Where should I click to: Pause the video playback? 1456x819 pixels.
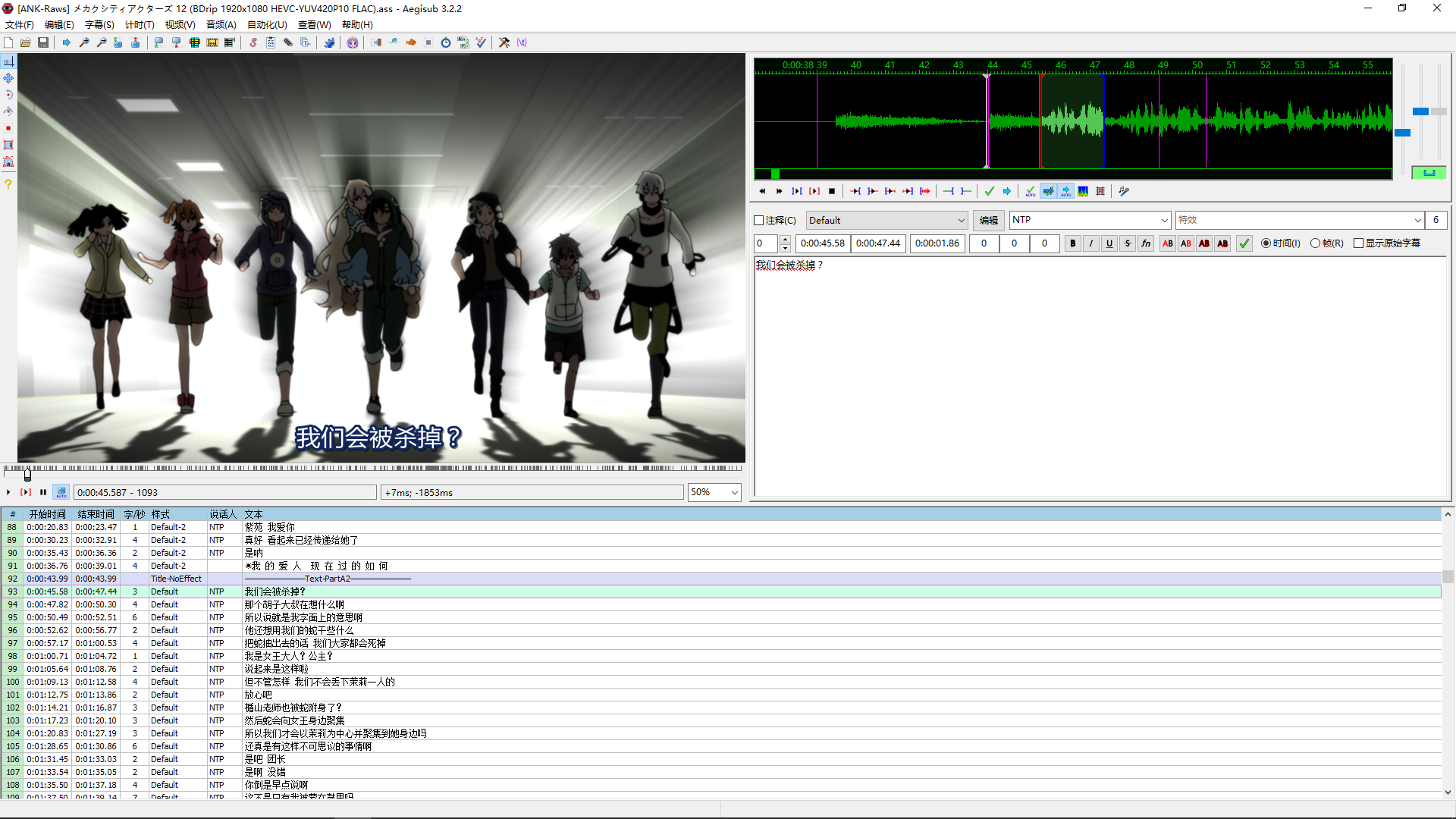(43, 492)
